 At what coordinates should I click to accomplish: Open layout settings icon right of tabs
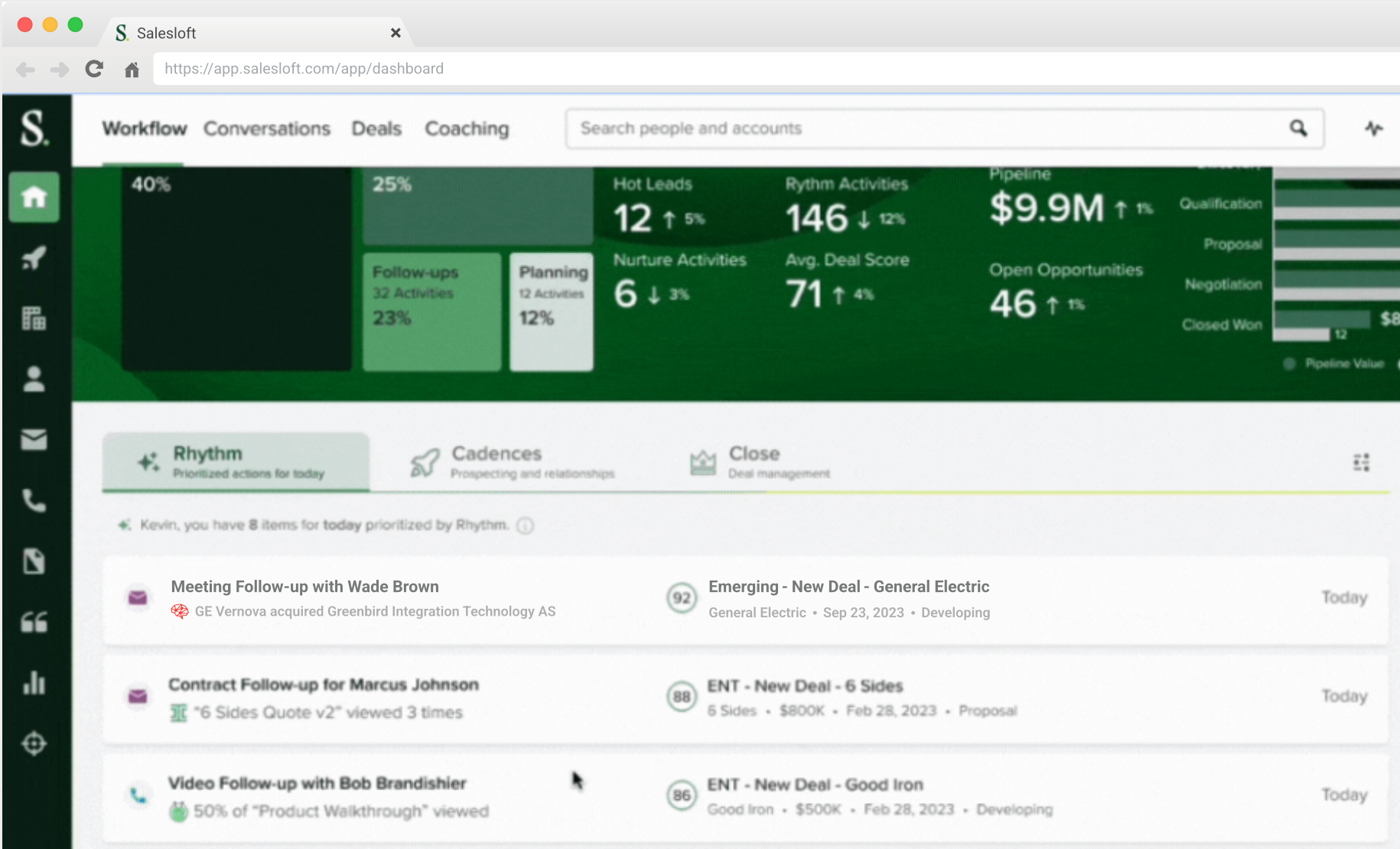1361,463
